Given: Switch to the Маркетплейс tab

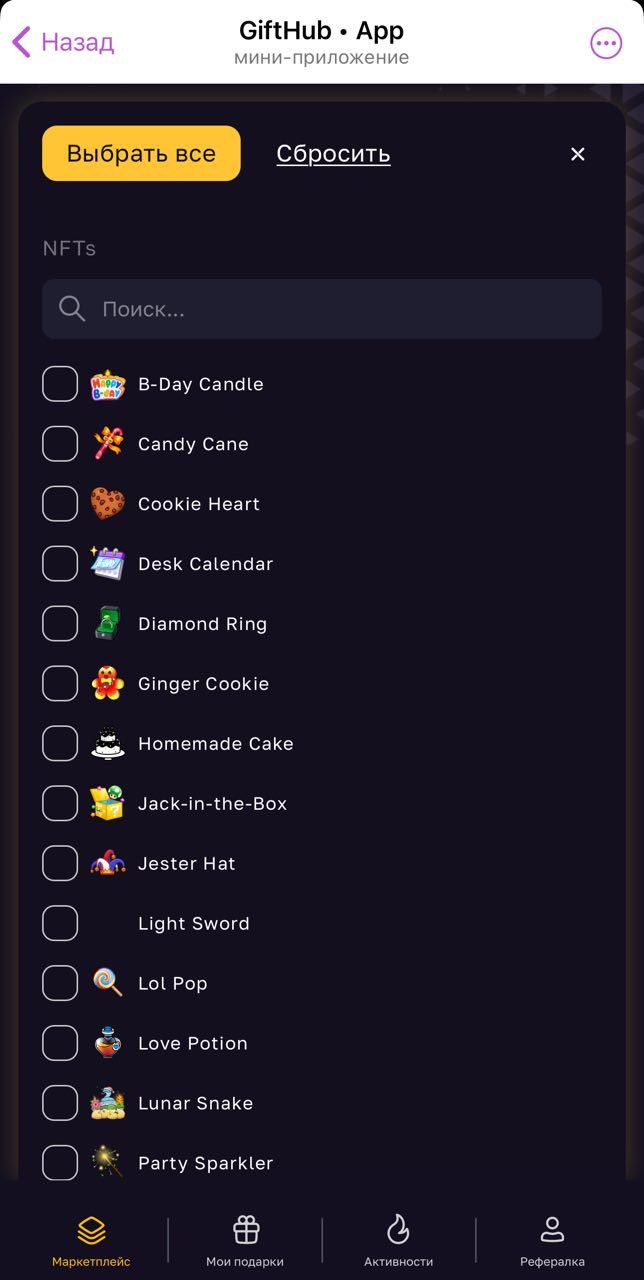Looking at the screenshot, I should click(x=91, y=1241).
